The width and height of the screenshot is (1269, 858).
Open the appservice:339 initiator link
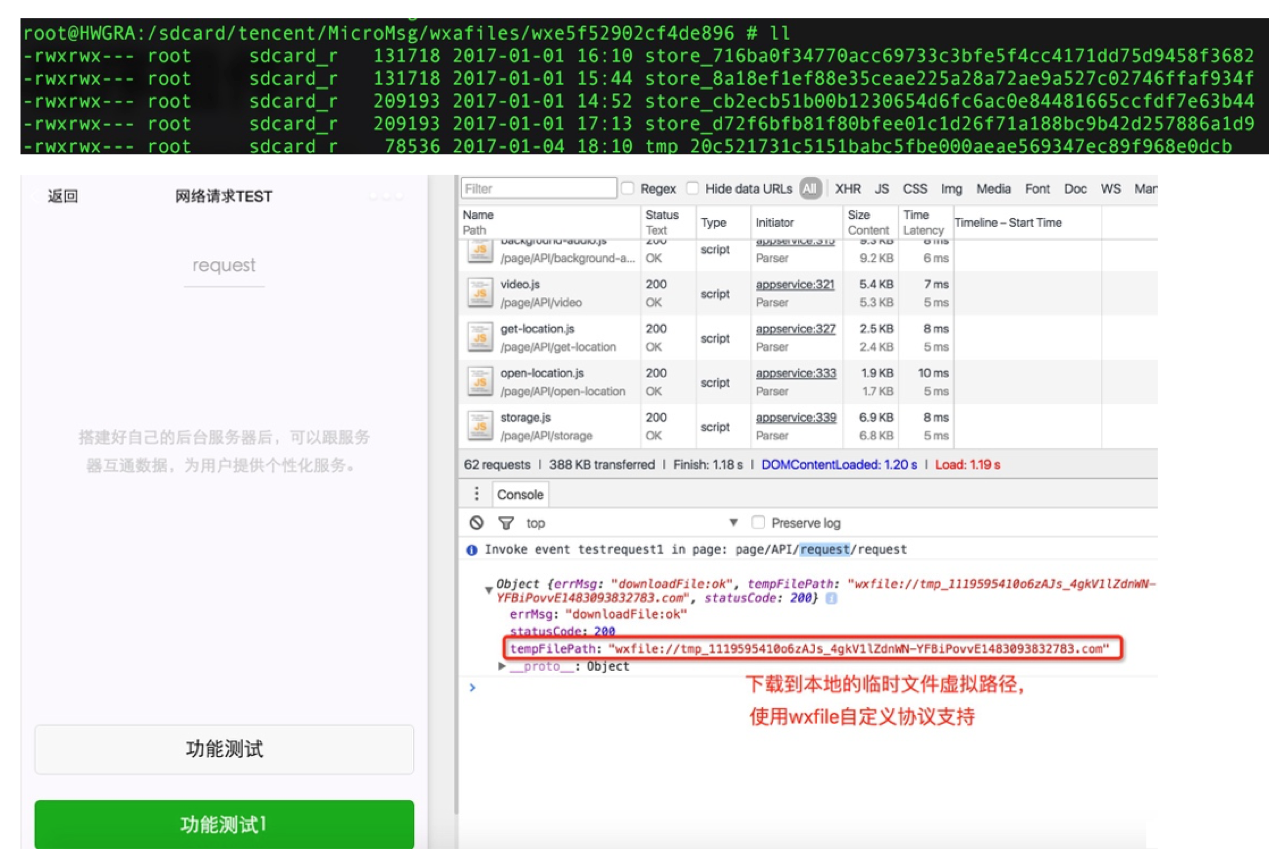[795, 418]
